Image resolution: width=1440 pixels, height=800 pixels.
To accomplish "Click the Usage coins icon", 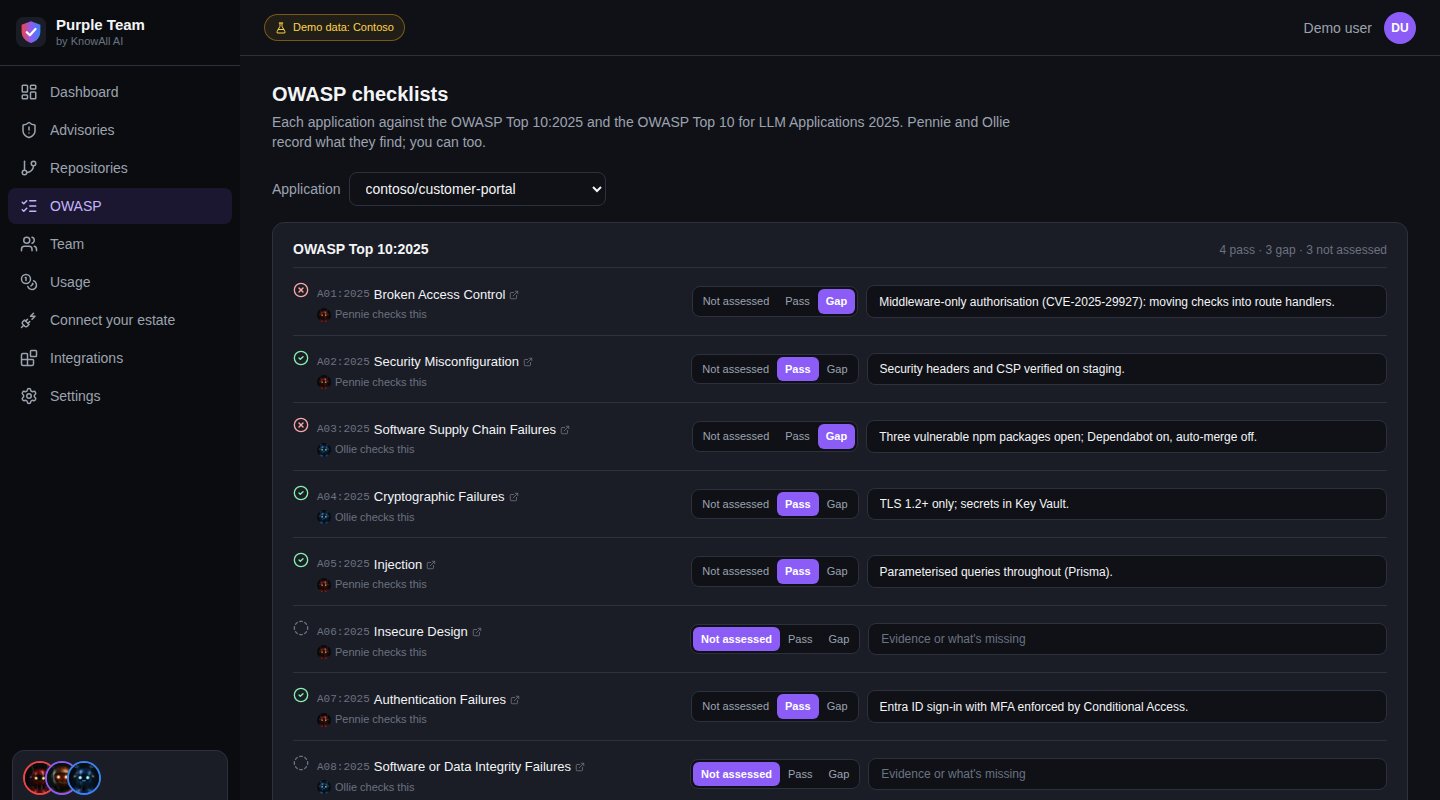I will click(29, 282).
